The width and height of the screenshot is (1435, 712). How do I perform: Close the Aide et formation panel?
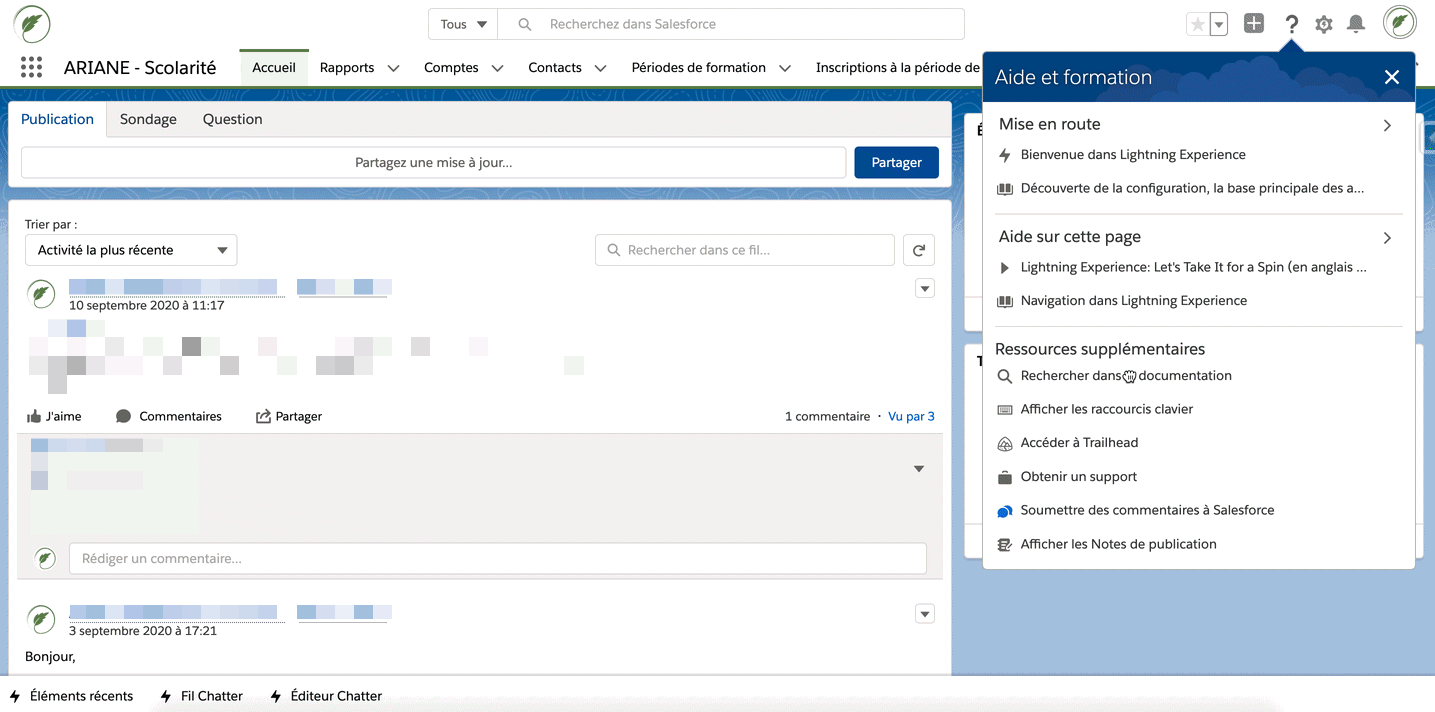click(x=1391, y=77)
